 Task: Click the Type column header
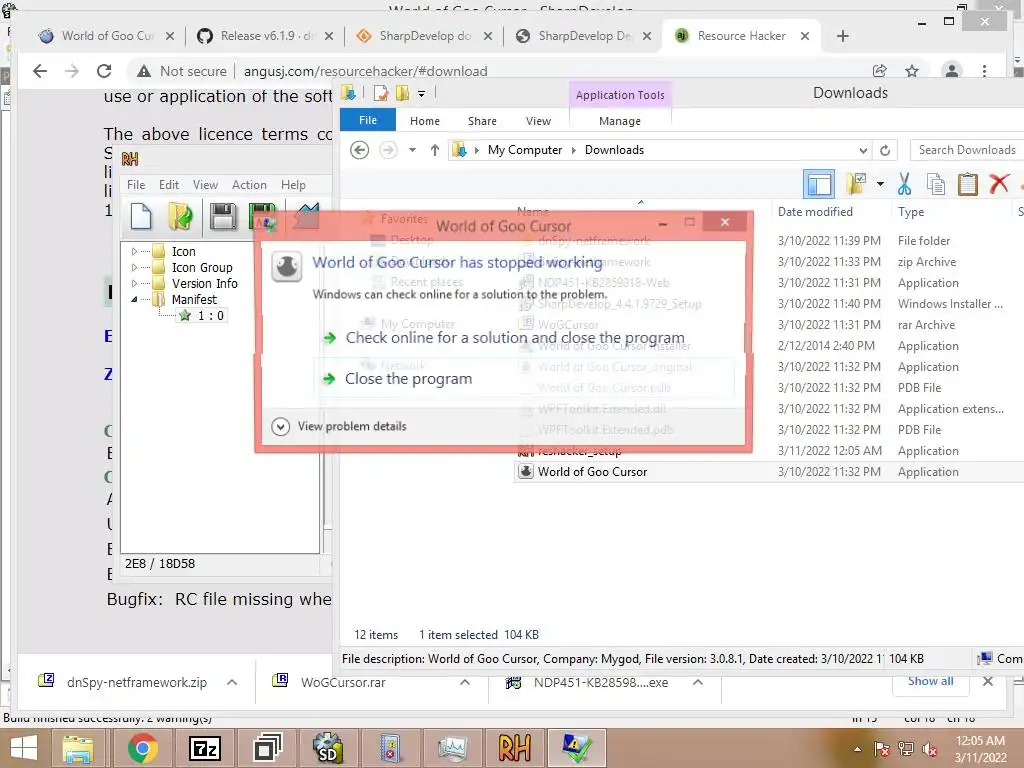[x=910, y=212]
